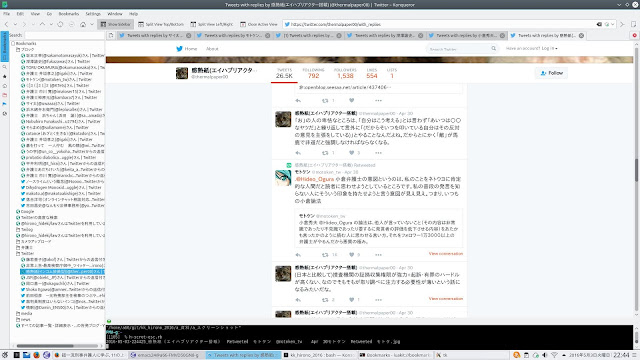Click the Stop loading icon
The height and width of the screenshot is (360, 640).
pyautogui.click(x=71, y=24)
